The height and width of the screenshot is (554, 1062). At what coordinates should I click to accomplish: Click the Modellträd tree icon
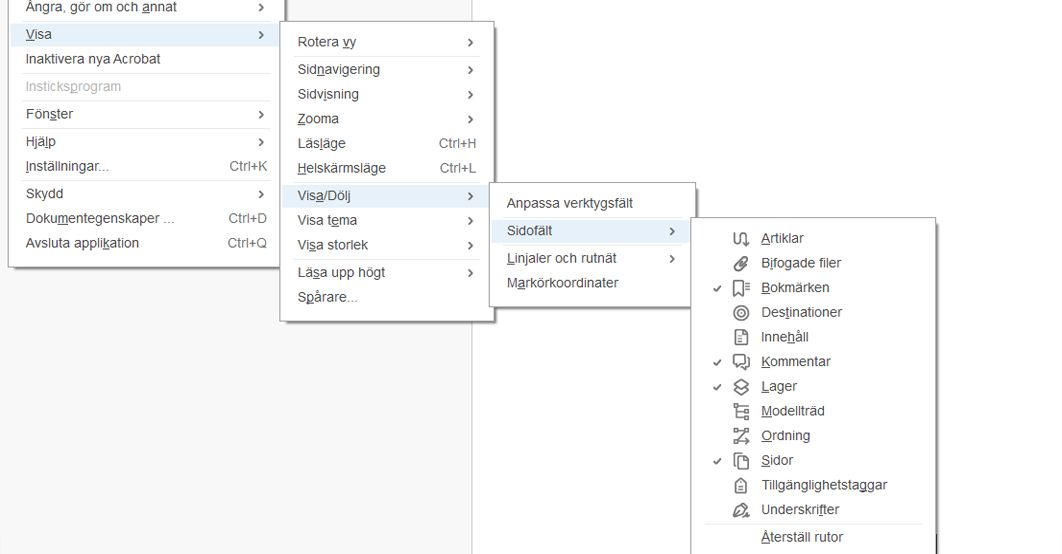pyautogui.click(x=741, y=411)
